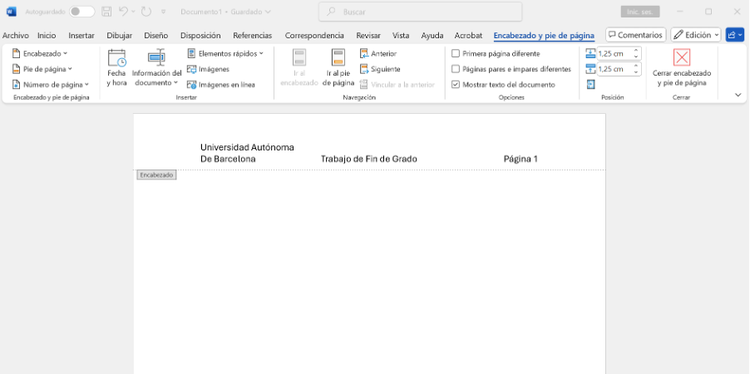Increase header position with stepper arrow
The height and width of the screenshot is (374, 750).
click(636, 50)
